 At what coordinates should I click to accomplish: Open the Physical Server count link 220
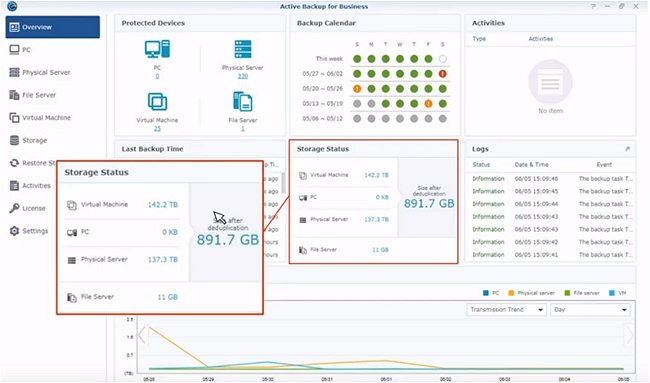pos(243,76)
